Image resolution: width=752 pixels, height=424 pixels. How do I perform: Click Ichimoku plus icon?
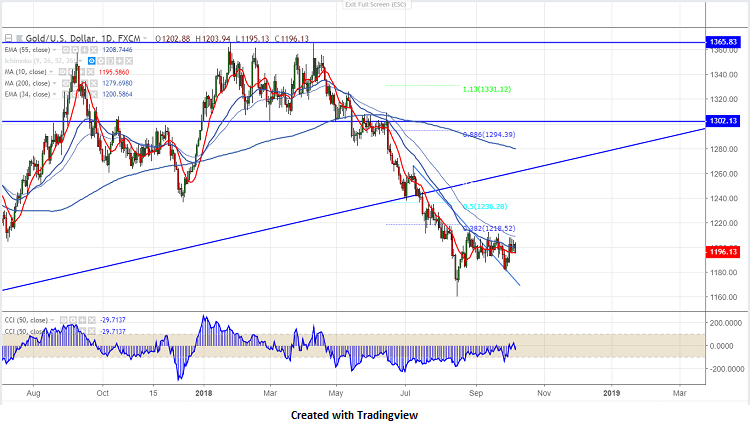click(119, 61)
